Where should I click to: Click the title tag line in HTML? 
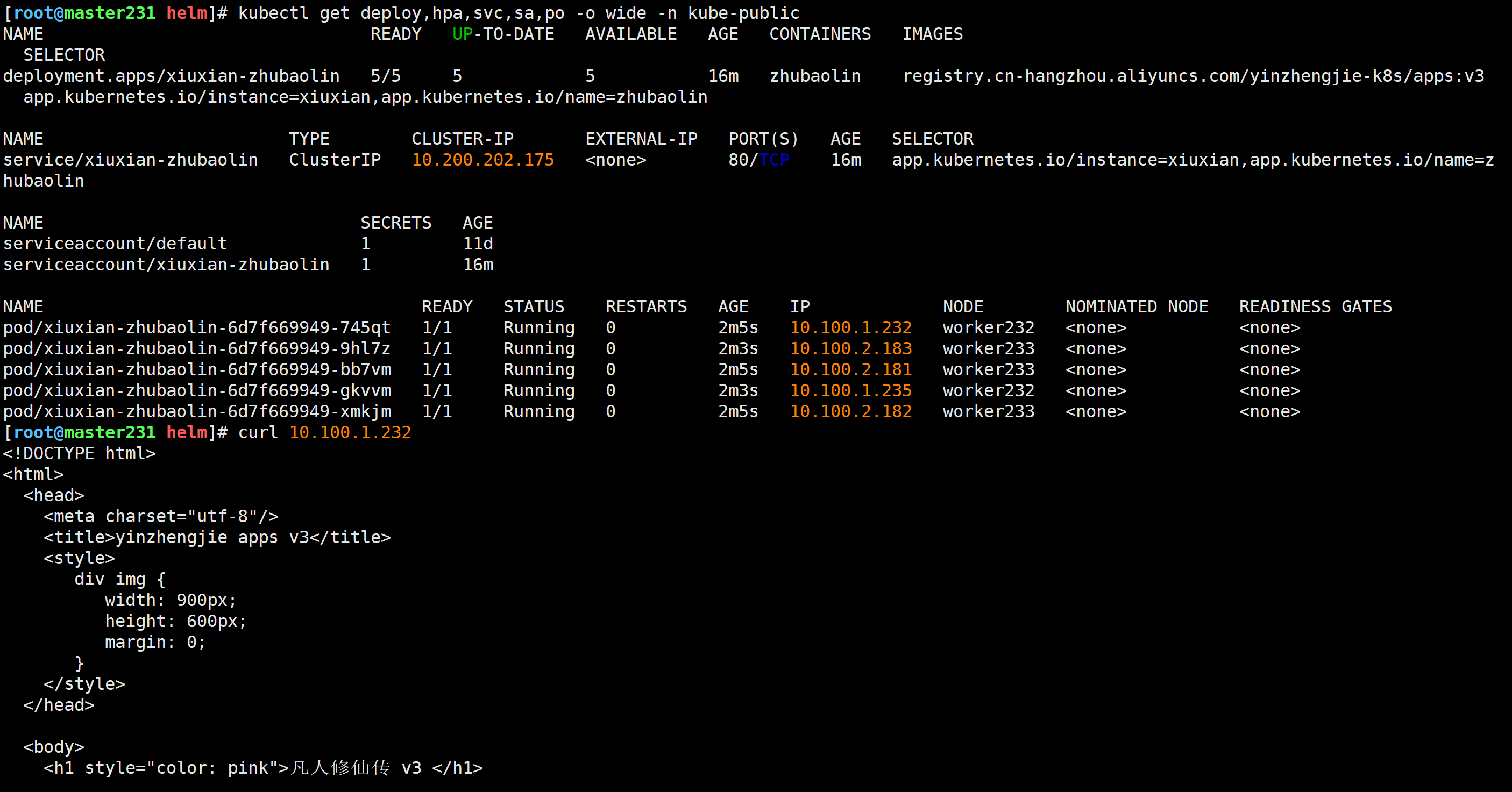coord(217,537)
